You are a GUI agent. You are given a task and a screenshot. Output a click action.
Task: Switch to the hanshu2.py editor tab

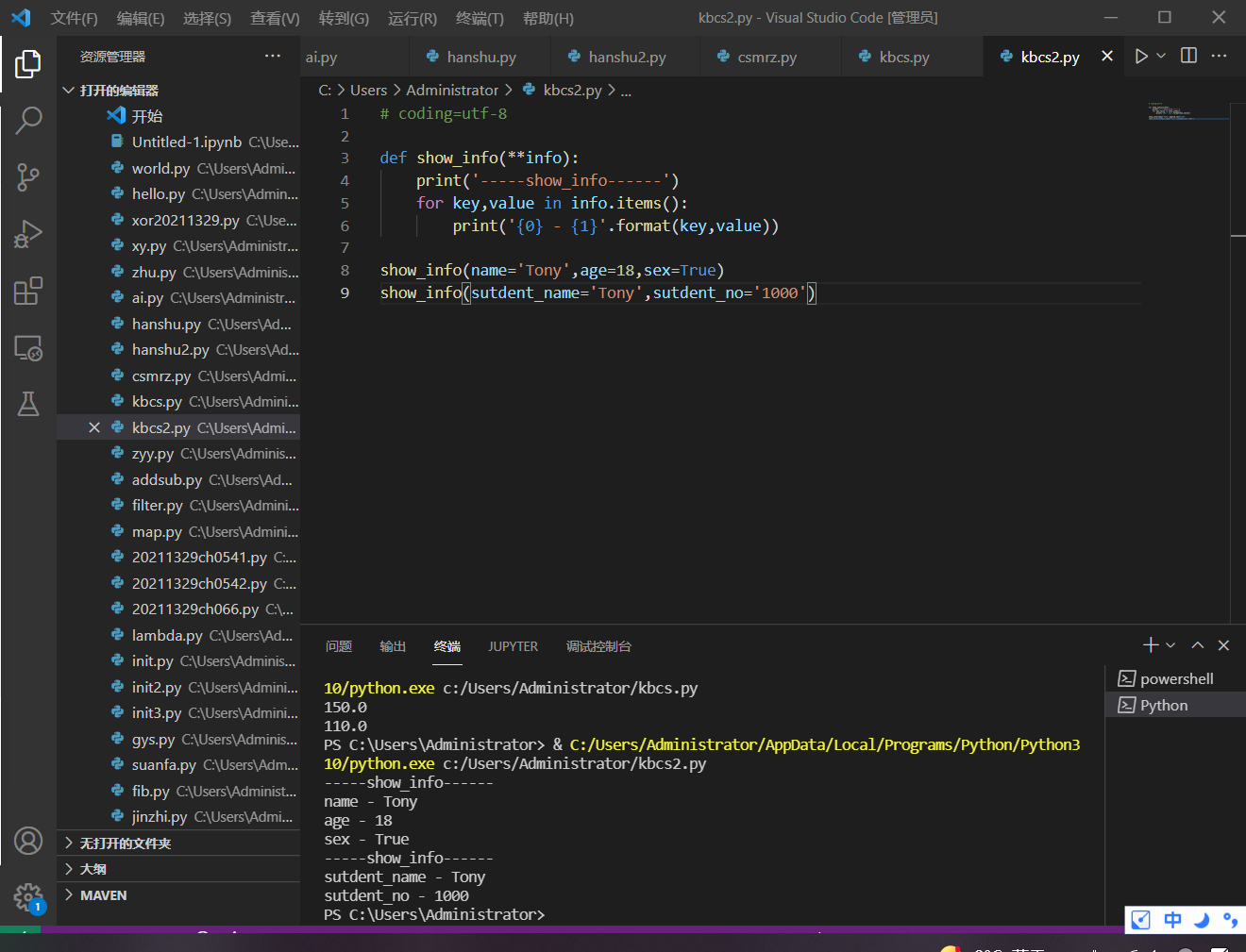(x=626, y=58)
